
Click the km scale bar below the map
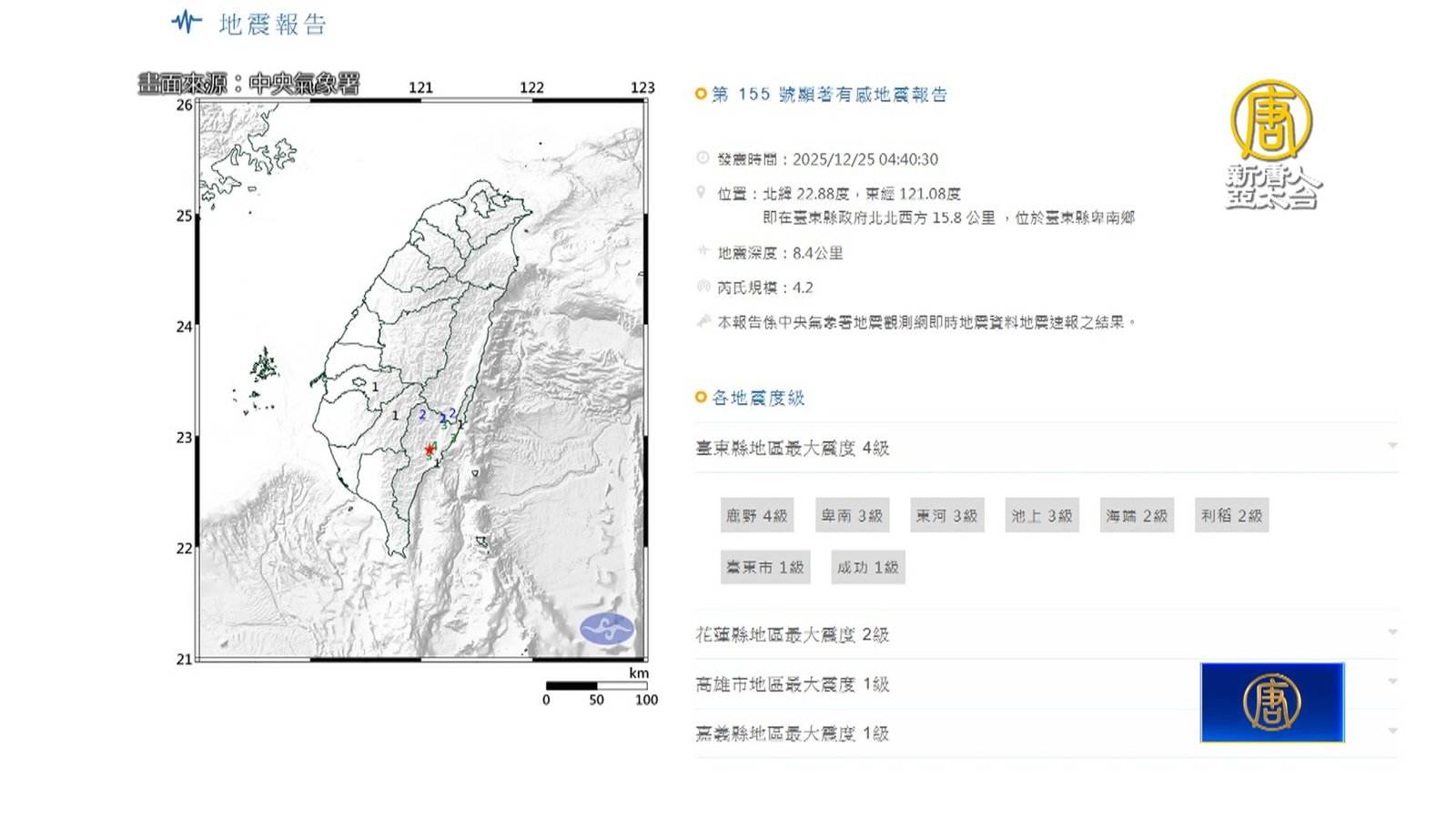pyautogui.click(x=596, y=685)
